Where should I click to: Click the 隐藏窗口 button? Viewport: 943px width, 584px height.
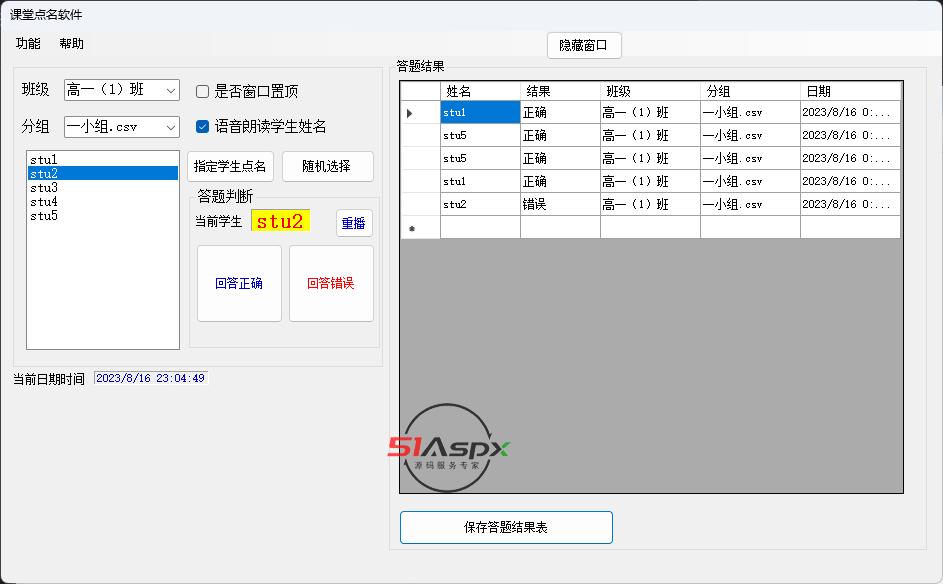pos(584,46)
